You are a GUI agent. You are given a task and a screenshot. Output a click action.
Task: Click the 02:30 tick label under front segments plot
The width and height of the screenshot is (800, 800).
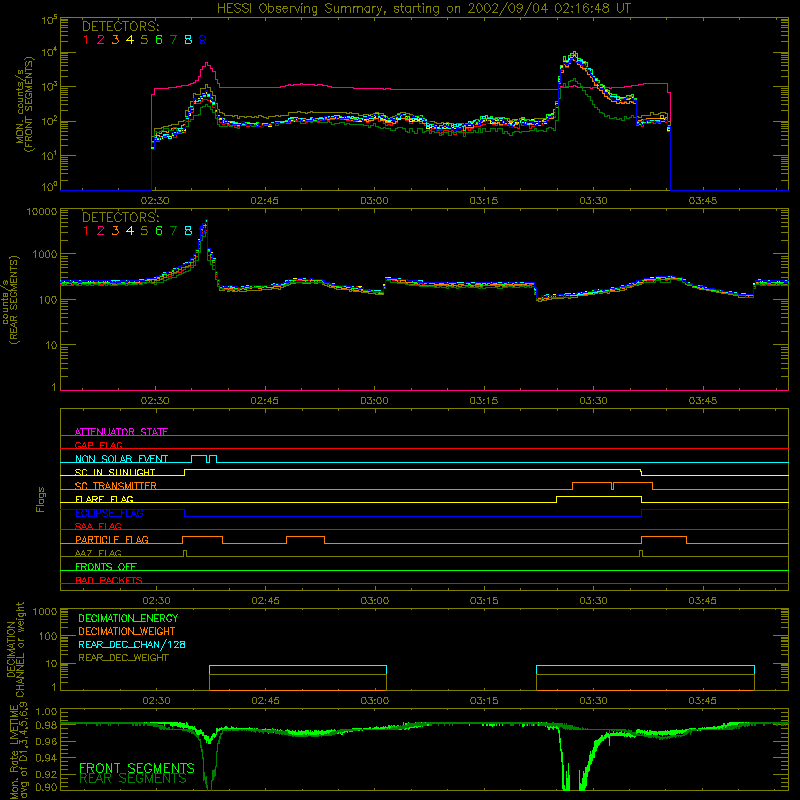[x=155, y=201]
